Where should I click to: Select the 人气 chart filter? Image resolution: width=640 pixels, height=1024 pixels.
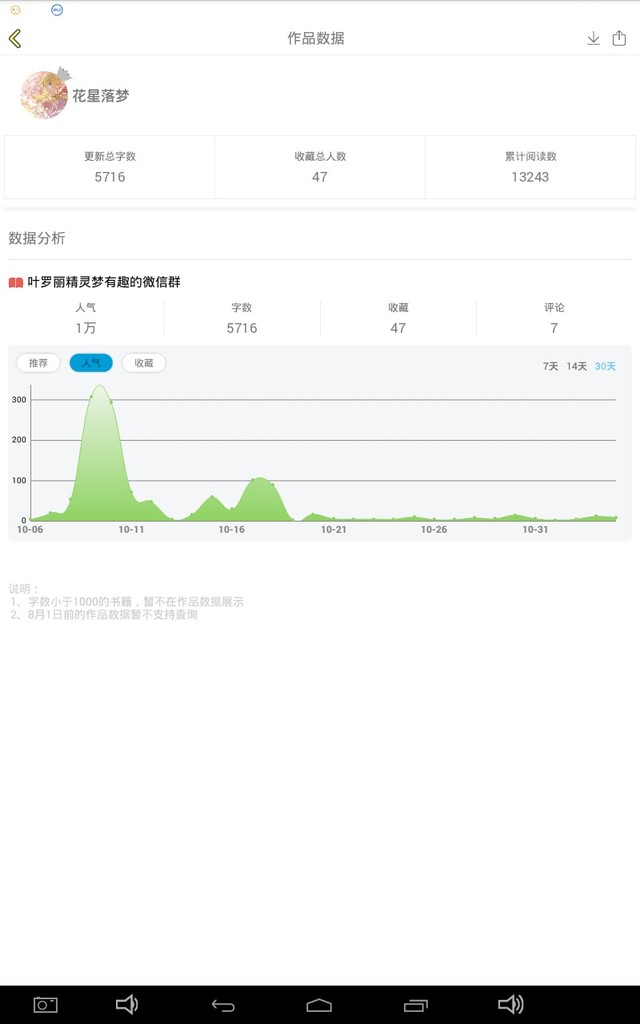click(91, 363)
